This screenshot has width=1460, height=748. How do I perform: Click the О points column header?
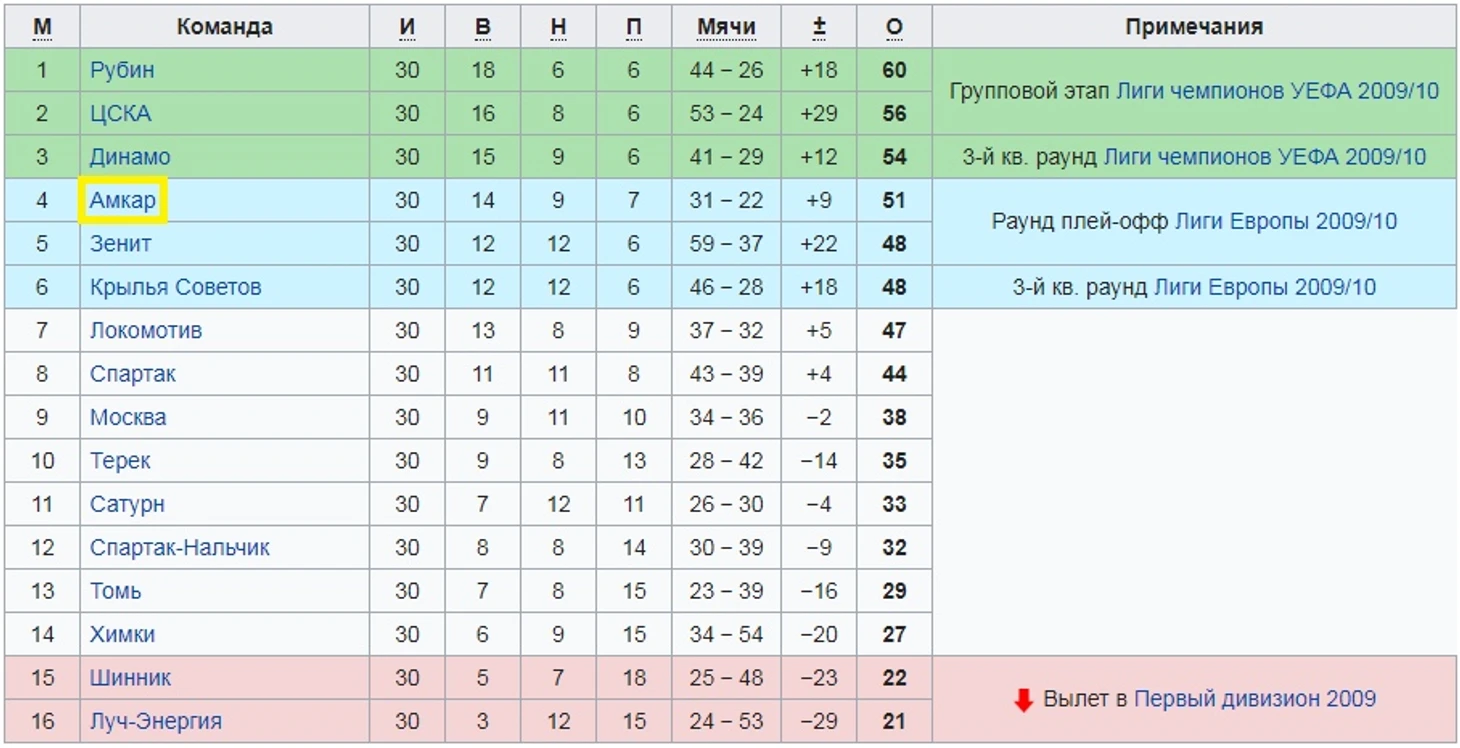tap(894, 27)
